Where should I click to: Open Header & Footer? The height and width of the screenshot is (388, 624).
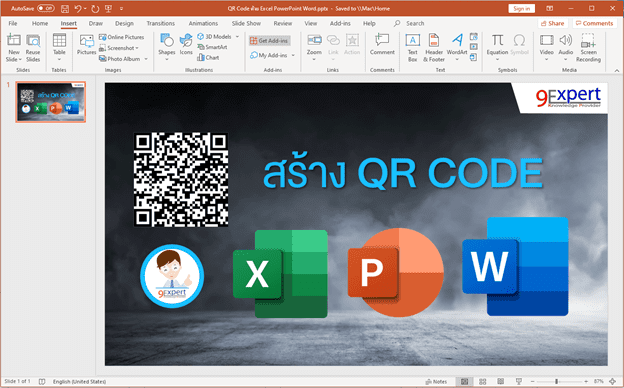[434, 48]
